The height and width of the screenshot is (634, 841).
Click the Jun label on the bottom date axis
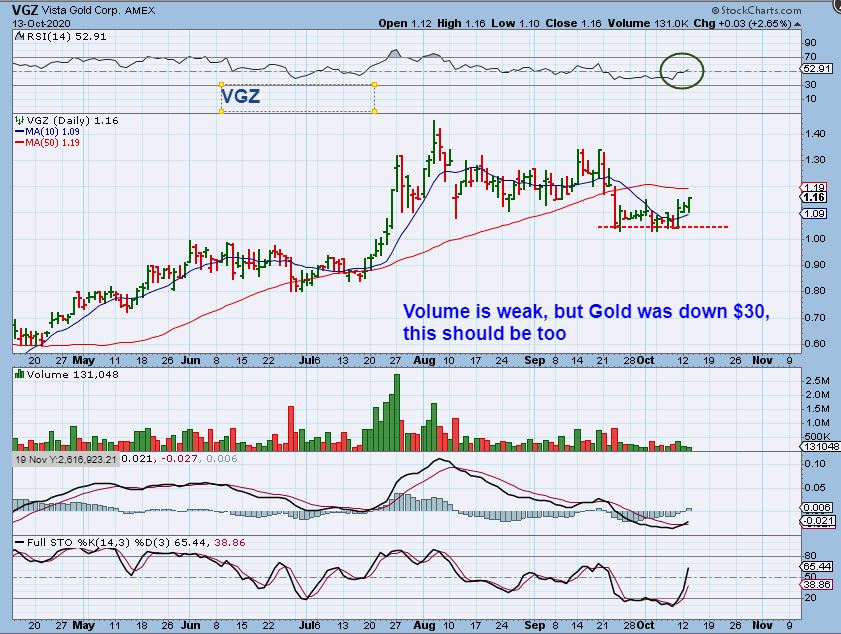190,625
